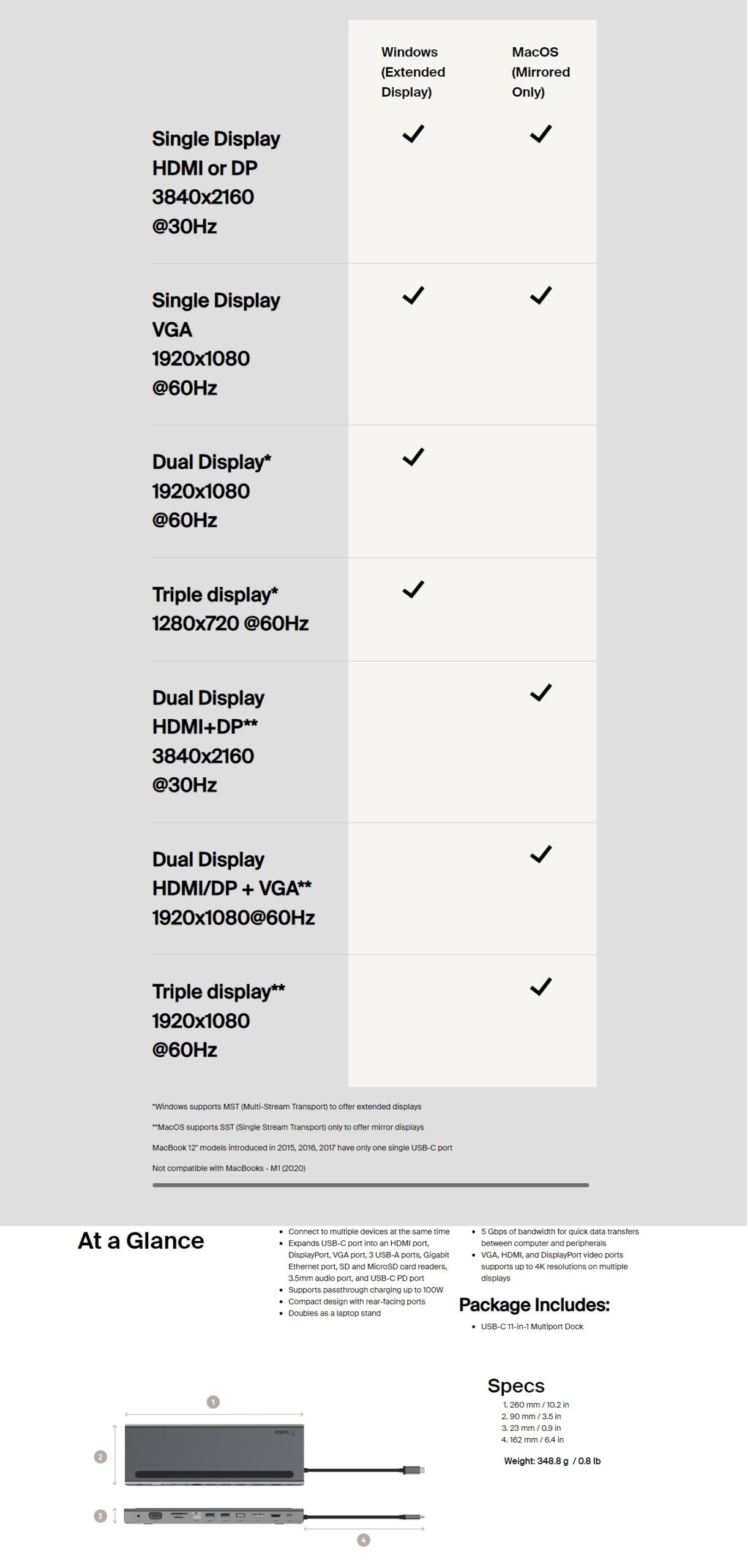The height and width of the screenshot is (1568, 748).
Task: Click the Windows checkmark for Triple display 1280x720
Action: click(413, 589)
